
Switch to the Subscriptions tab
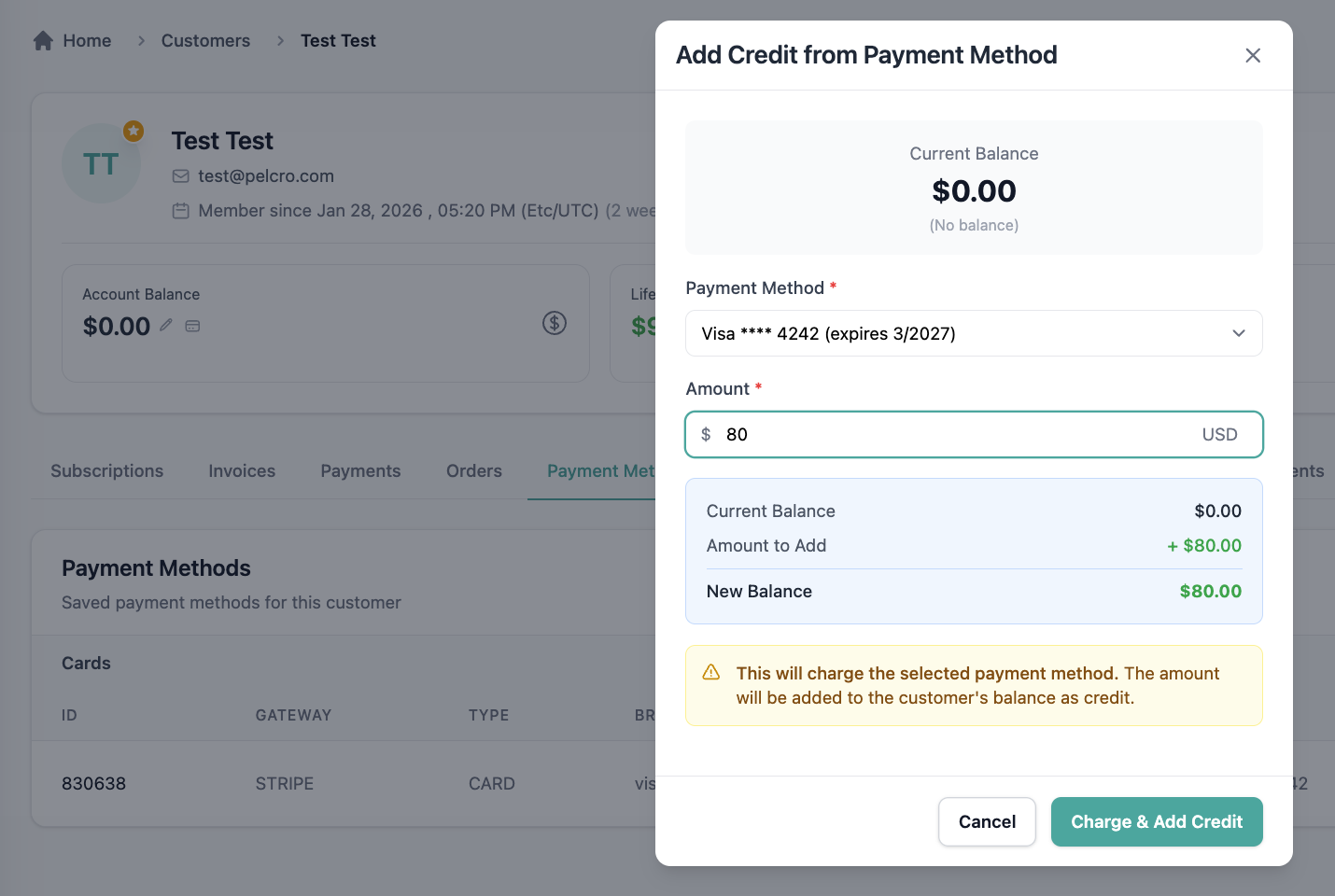[x=106, y=471]
